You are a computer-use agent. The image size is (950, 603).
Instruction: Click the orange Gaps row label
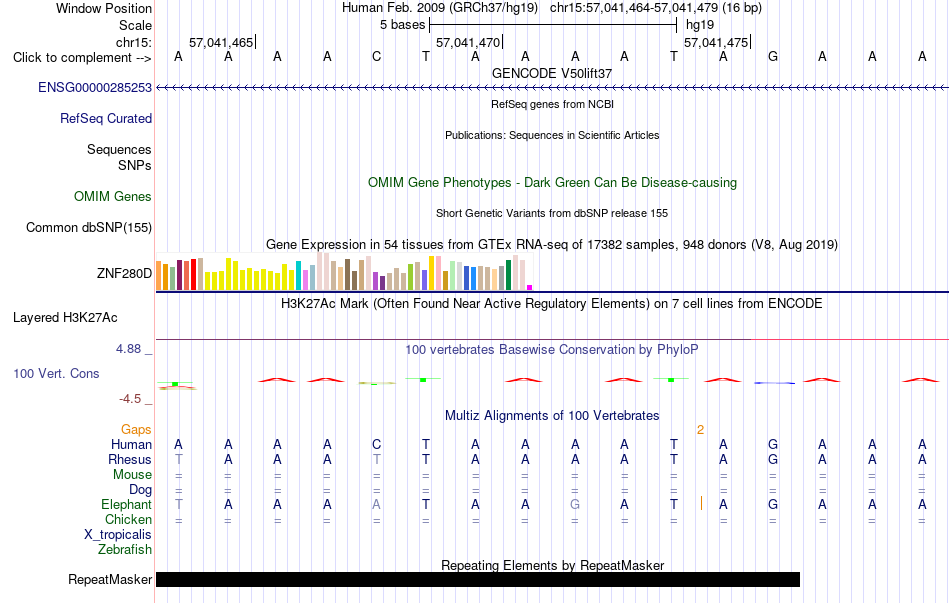(x=136, y=429)
